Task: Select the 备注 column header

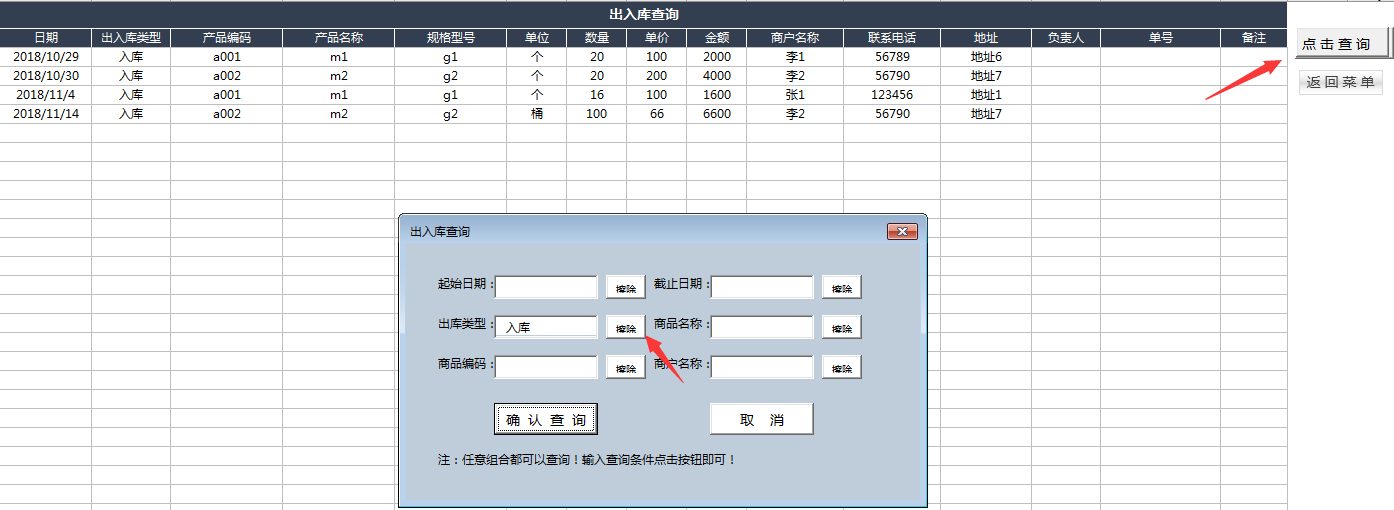Action: [1254, 38]
